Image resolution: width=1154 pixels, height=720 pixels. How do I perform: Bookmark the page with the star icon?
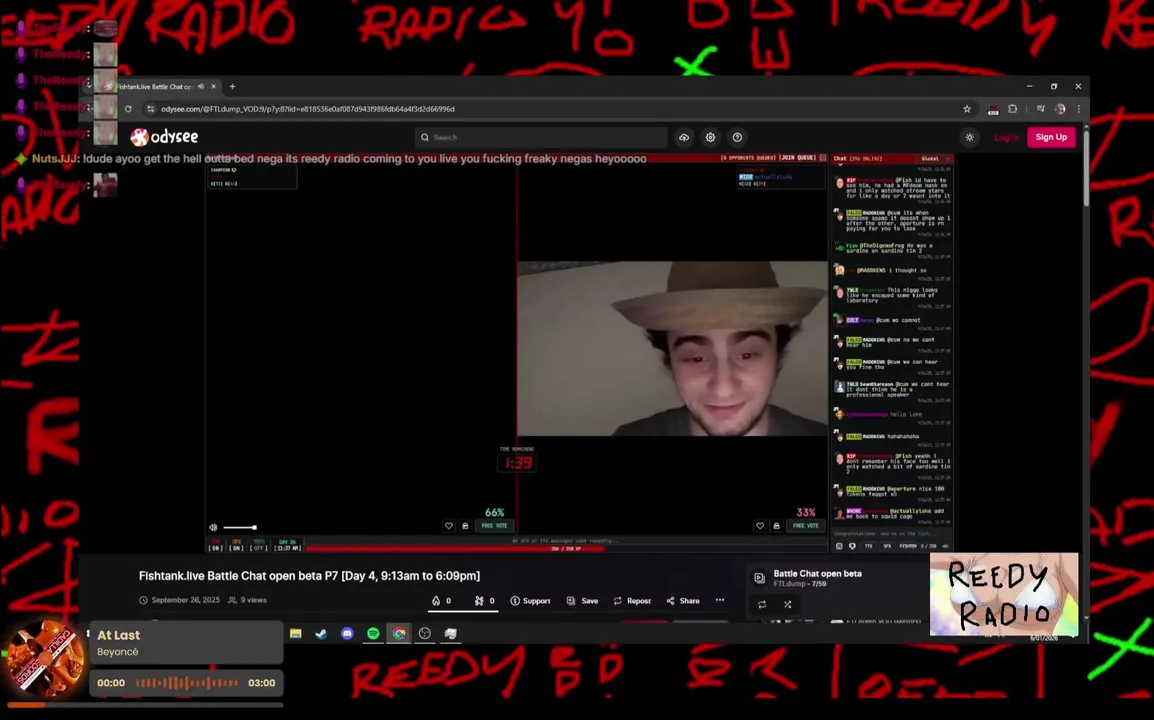[x=967, y=109]
